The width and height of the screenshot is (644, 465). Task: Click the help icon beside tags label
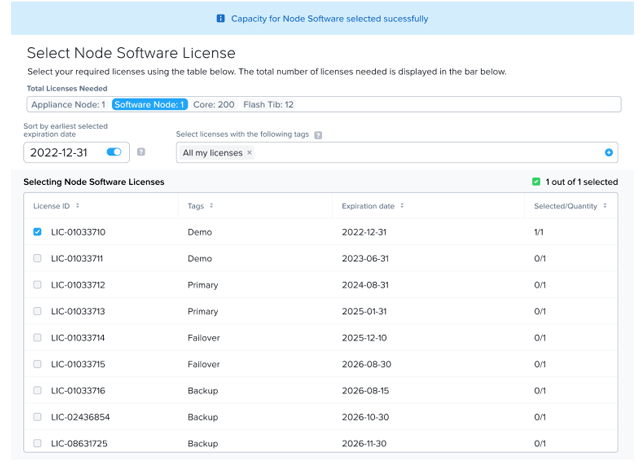point(318,135)
